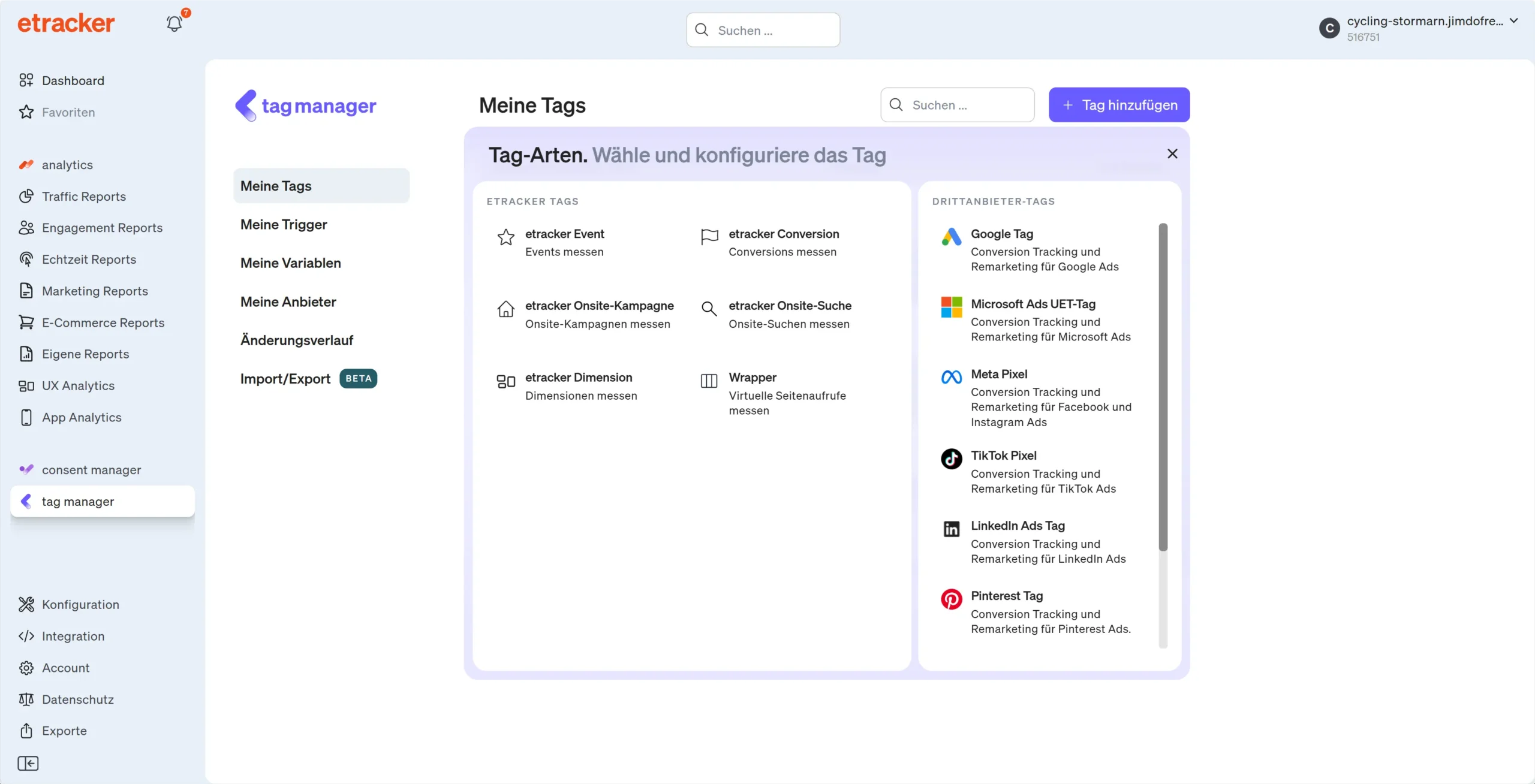Choose the Wrapper tag type icon
The height and width of the screenshot is (784, 1535).
pos(708,381)
